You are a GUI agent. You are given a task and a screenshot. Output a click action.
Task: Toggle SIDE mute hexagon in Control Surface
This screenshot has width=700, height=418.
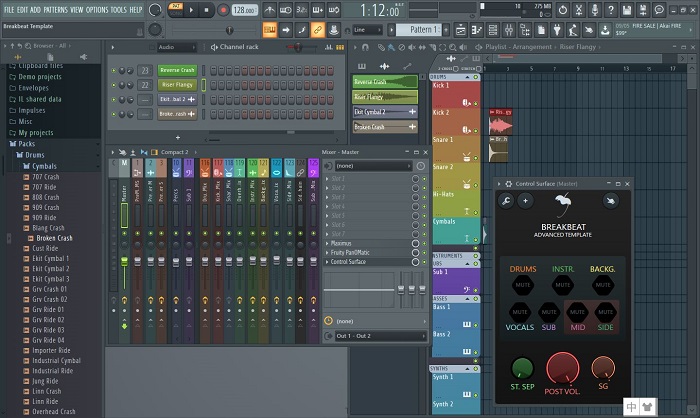tap(605, 312)
